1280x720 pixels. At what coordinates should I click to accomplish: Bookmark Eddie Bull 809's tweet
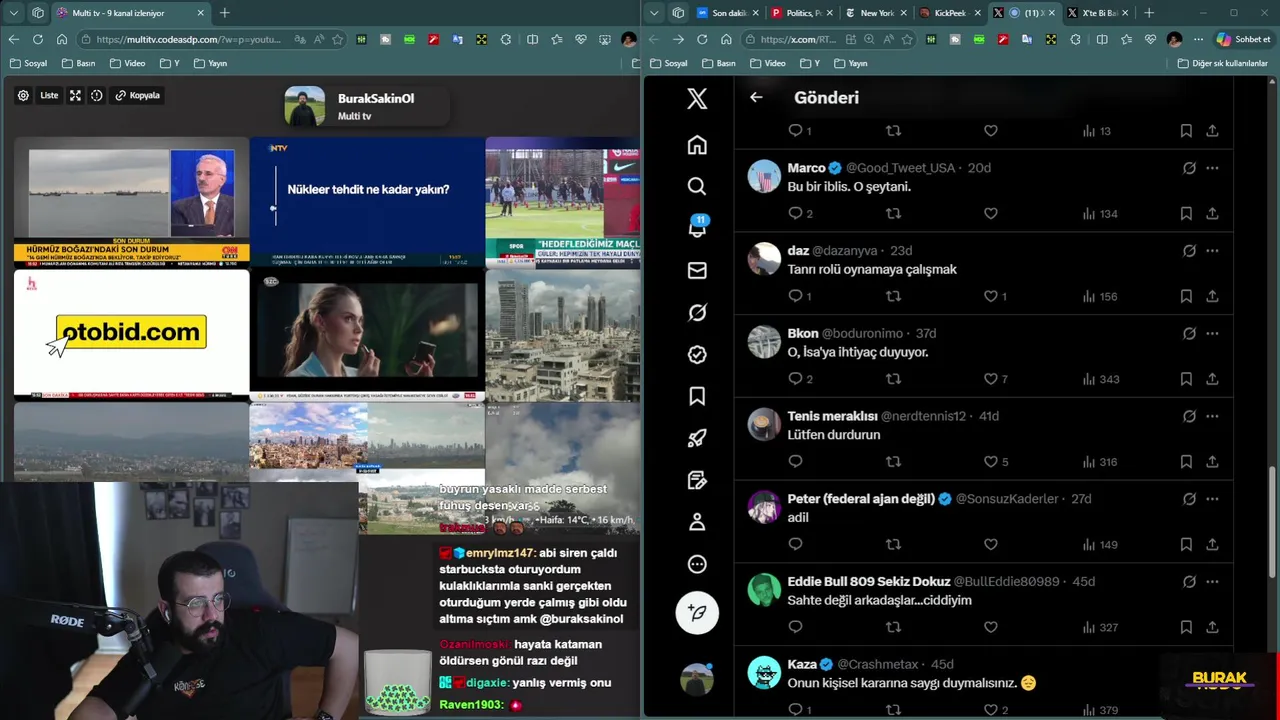click(x=1186, y=627)
